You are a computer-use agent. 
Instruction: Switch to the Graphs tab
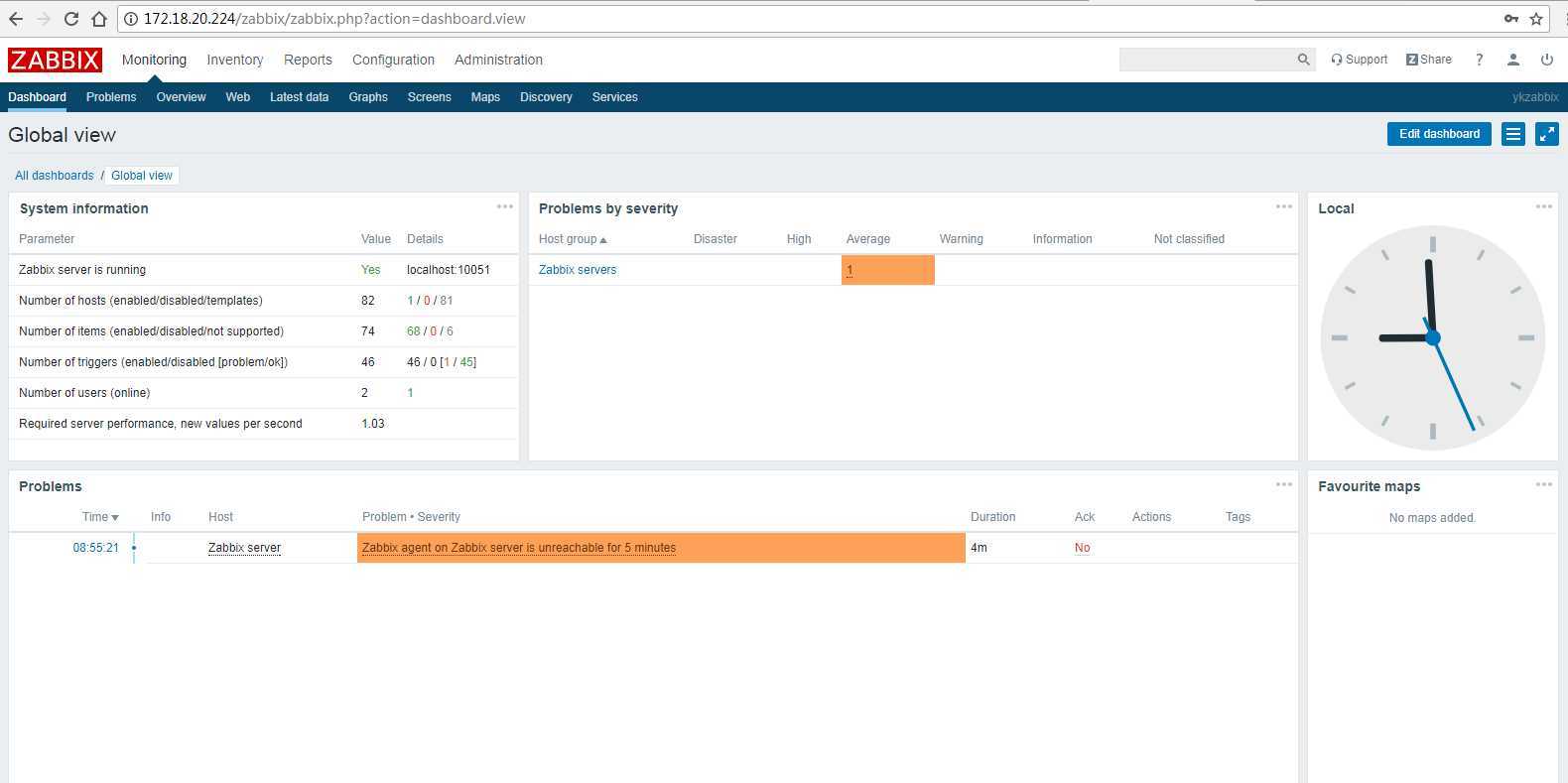click(x=368, y=97)
